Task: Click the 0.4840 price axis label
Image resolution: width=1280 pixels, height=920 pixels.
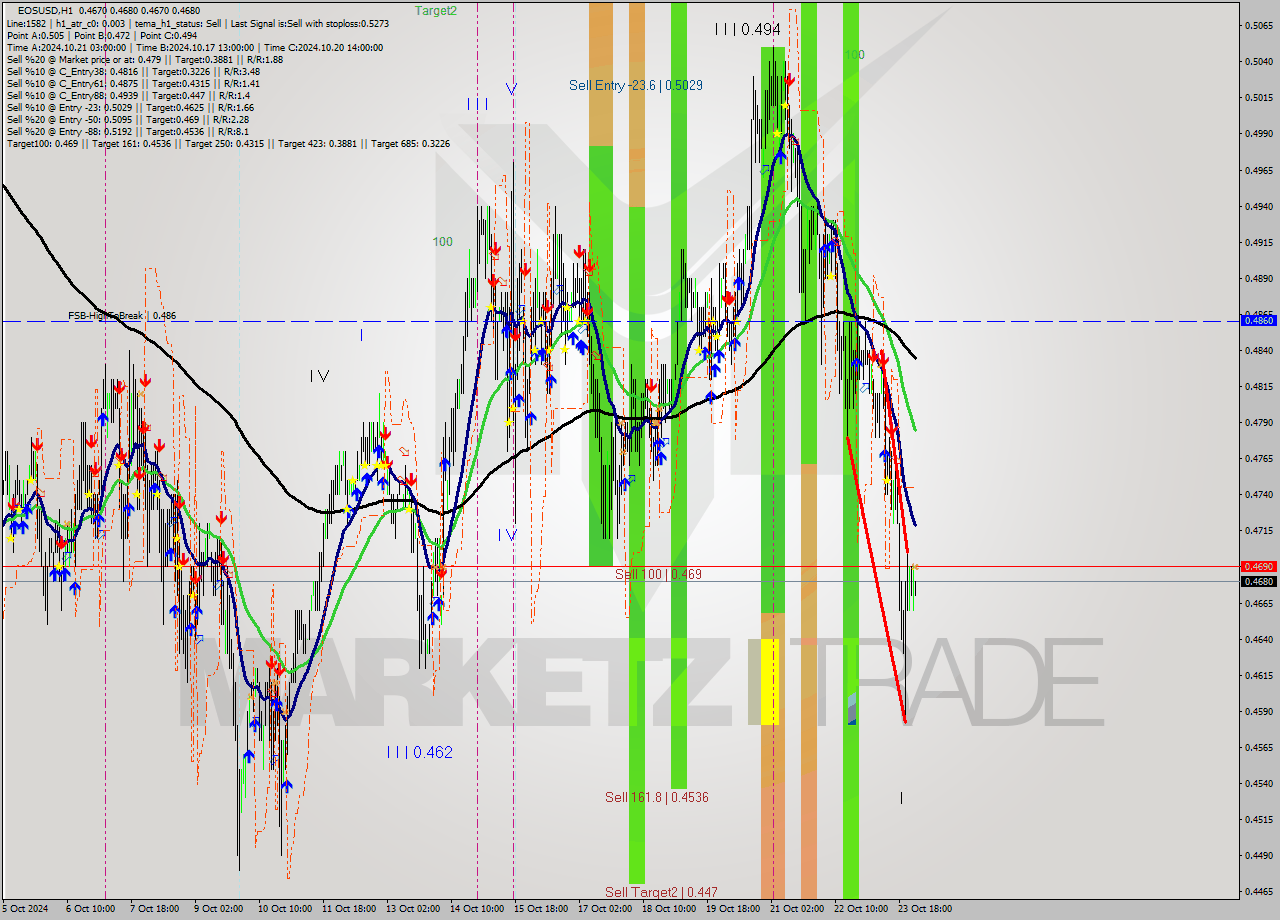Action: [1257, 350]
